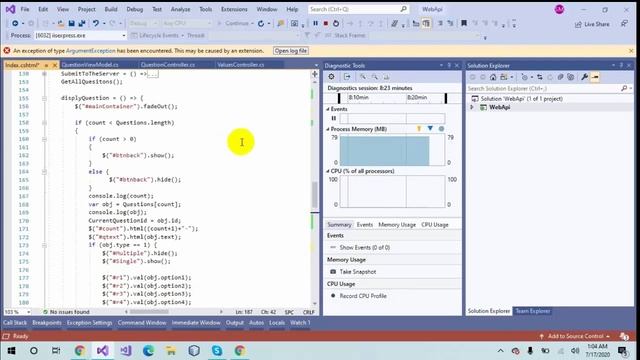This screenshot has width=640, height=360.
Task: Open the File menu
Action: point(25,9)
